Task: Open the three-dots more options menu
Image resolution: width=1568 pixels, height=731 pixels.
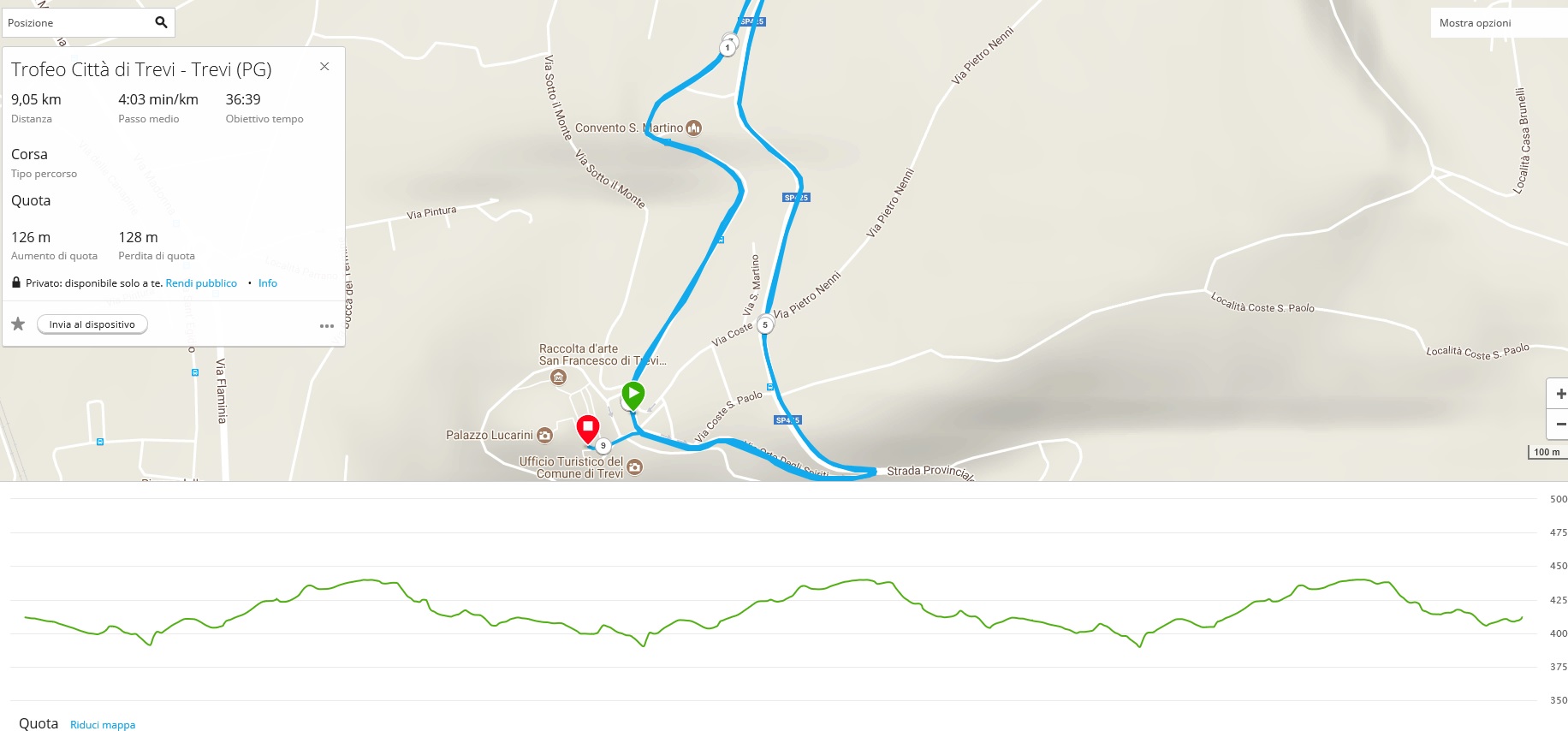Action: pos(327,325)
